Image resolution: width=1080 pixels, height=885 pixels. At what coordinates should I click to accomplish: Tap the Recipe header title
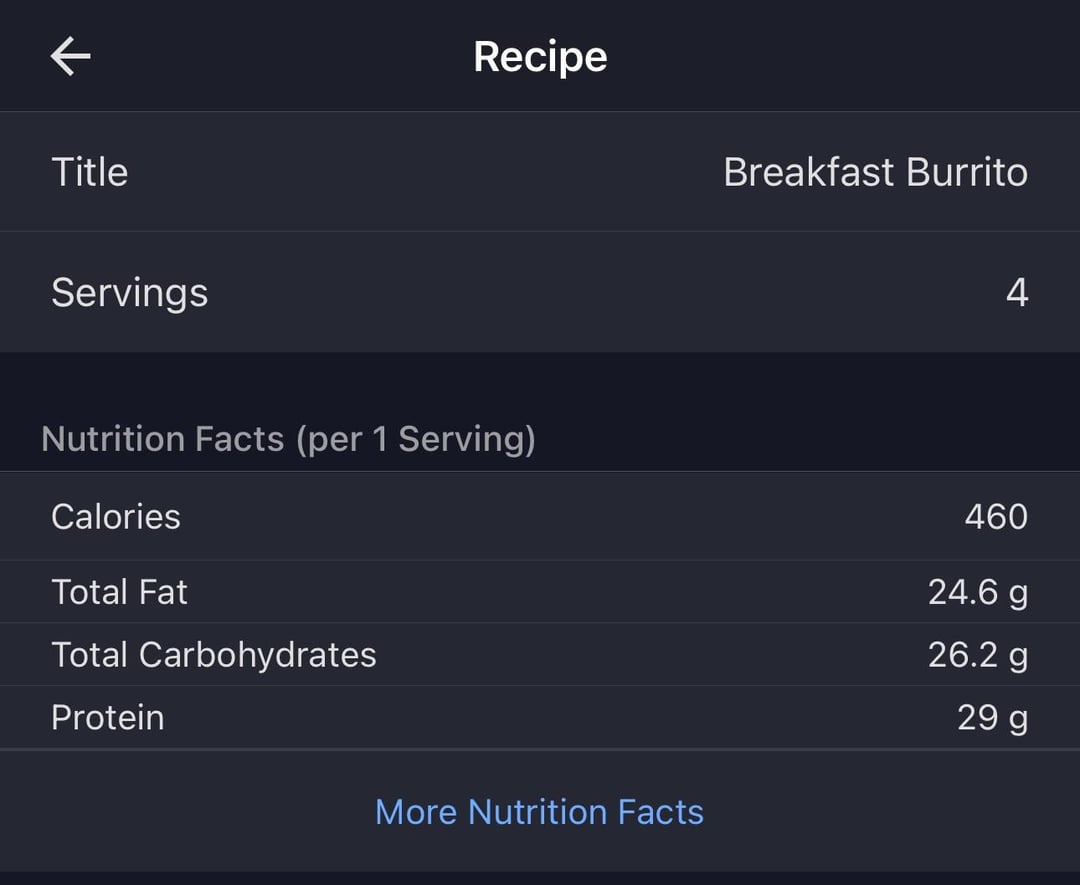[x=540, y=56]
